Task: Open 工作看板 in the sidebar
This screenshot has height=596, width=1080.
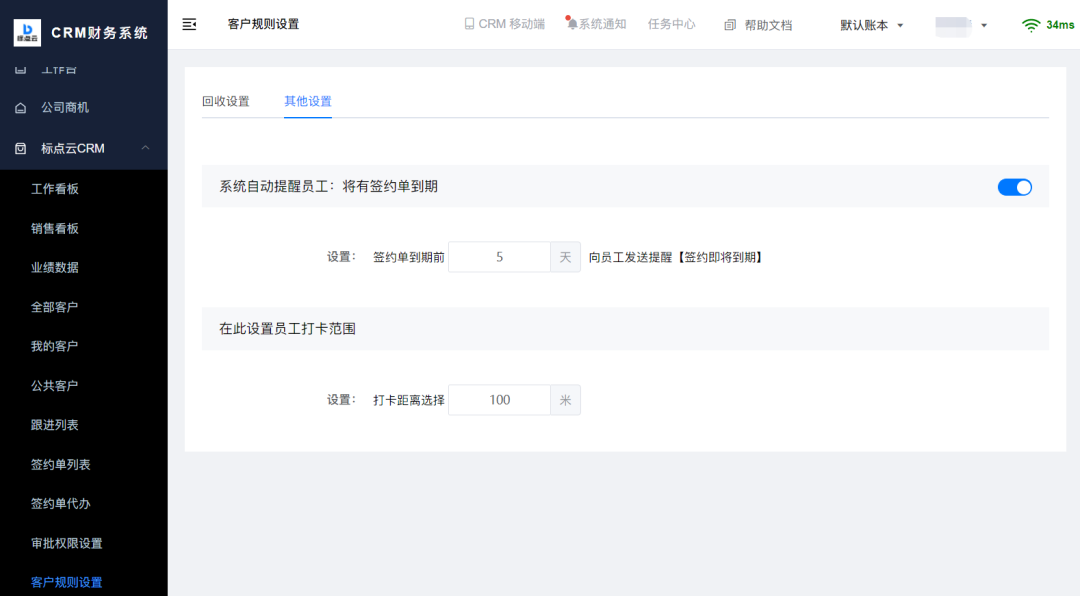Action: (57, 188)
